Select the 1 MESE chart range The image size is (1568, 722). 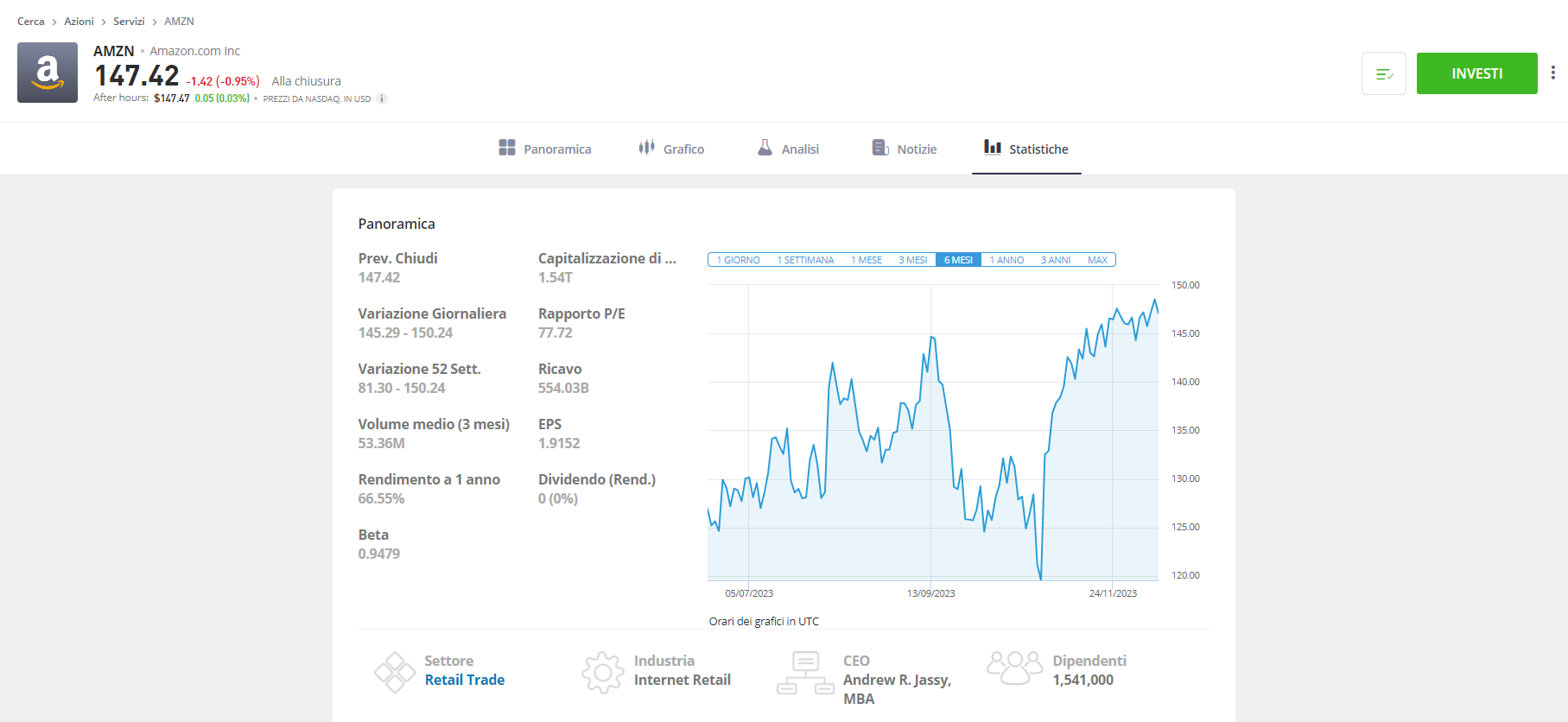[867, 260]
